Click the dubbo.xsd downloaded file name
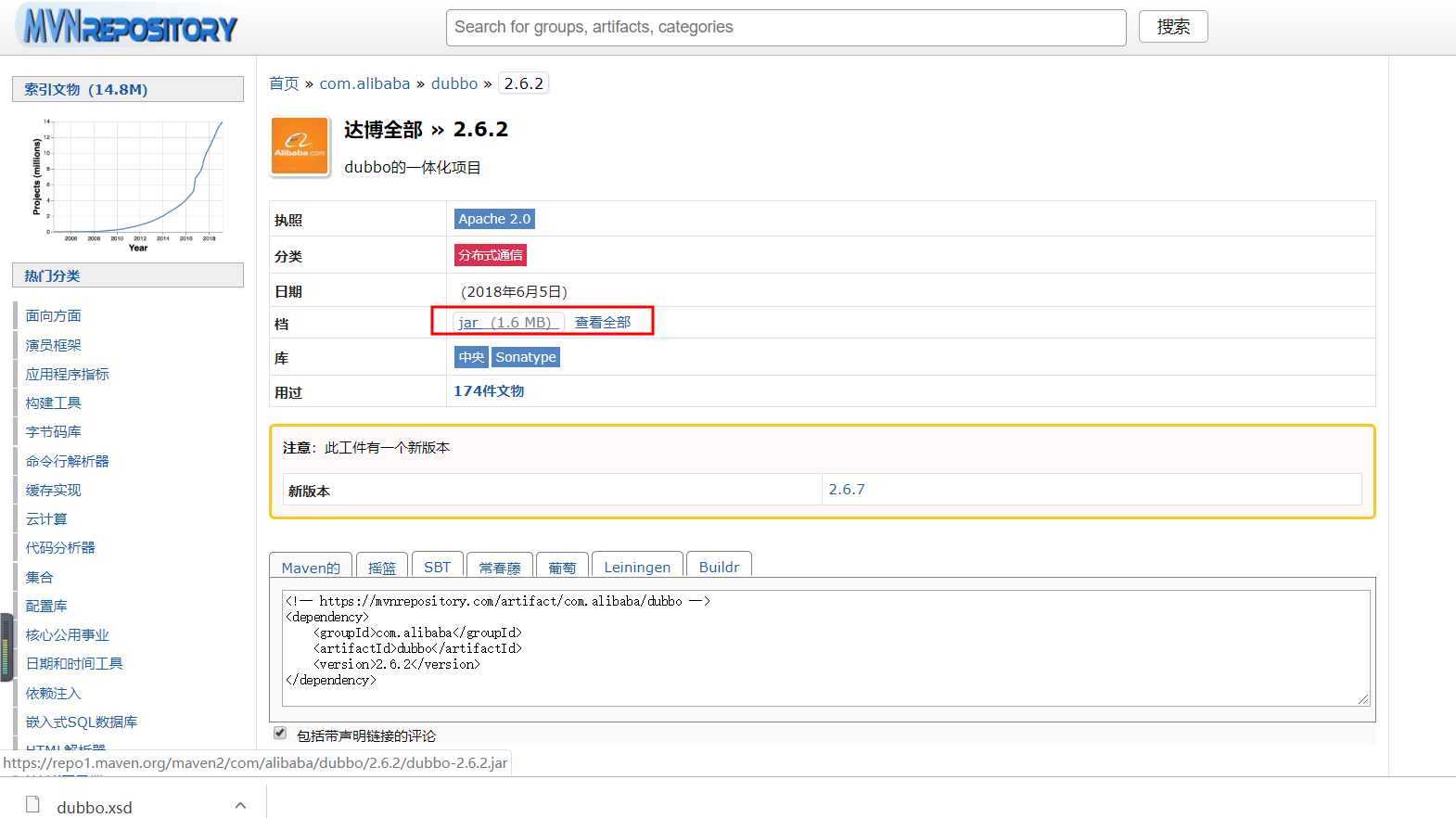This screenshot has height=818, width=1456. [x=95, y=807]
